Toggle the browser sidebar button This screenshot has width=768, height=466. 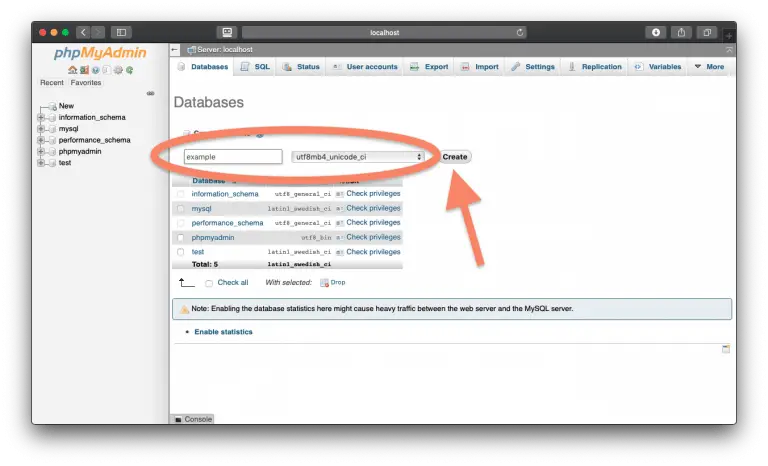[x=121, y=32]
